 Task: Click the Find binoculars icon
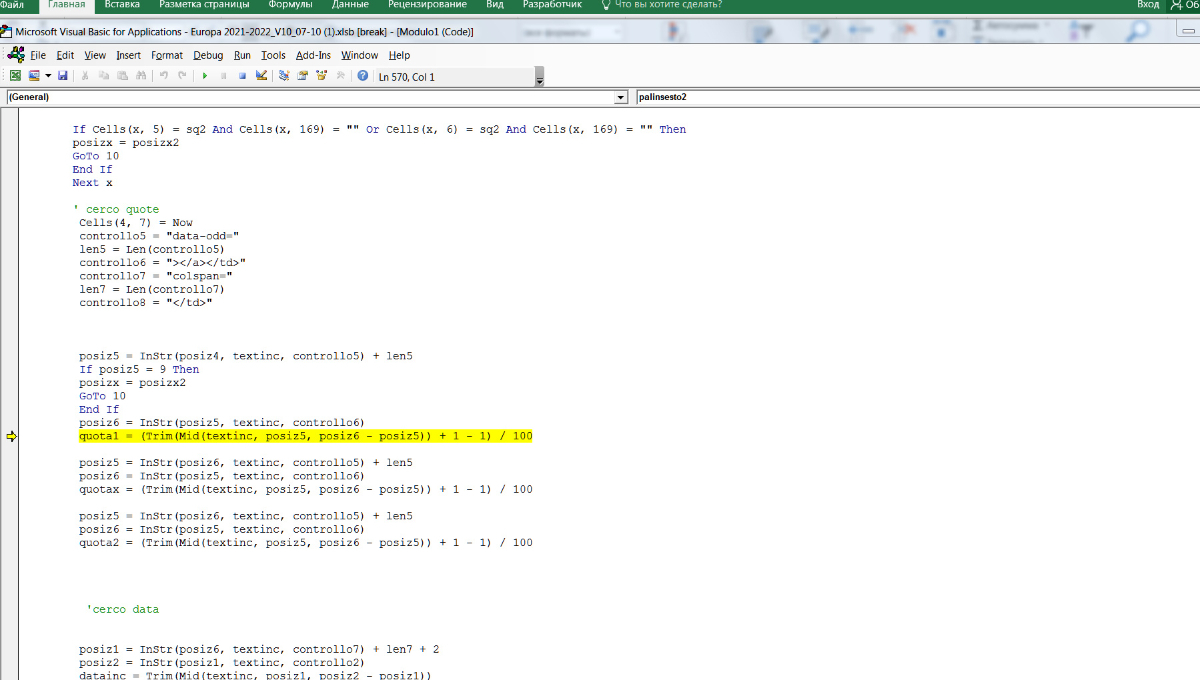pyautogui.click(x=141, y=76)
